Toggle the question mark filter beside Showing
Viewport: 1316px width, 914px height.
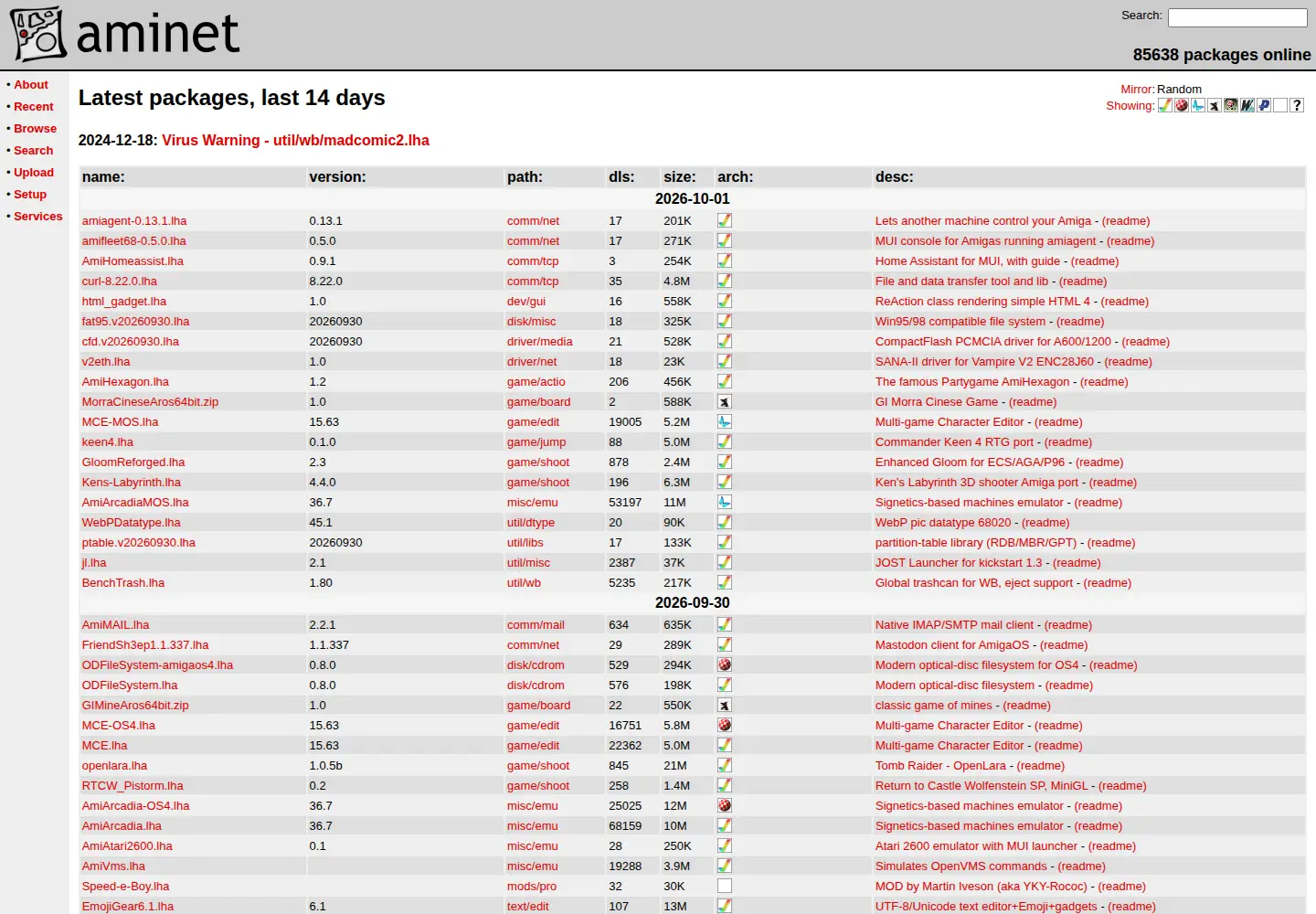point(1297,105)
